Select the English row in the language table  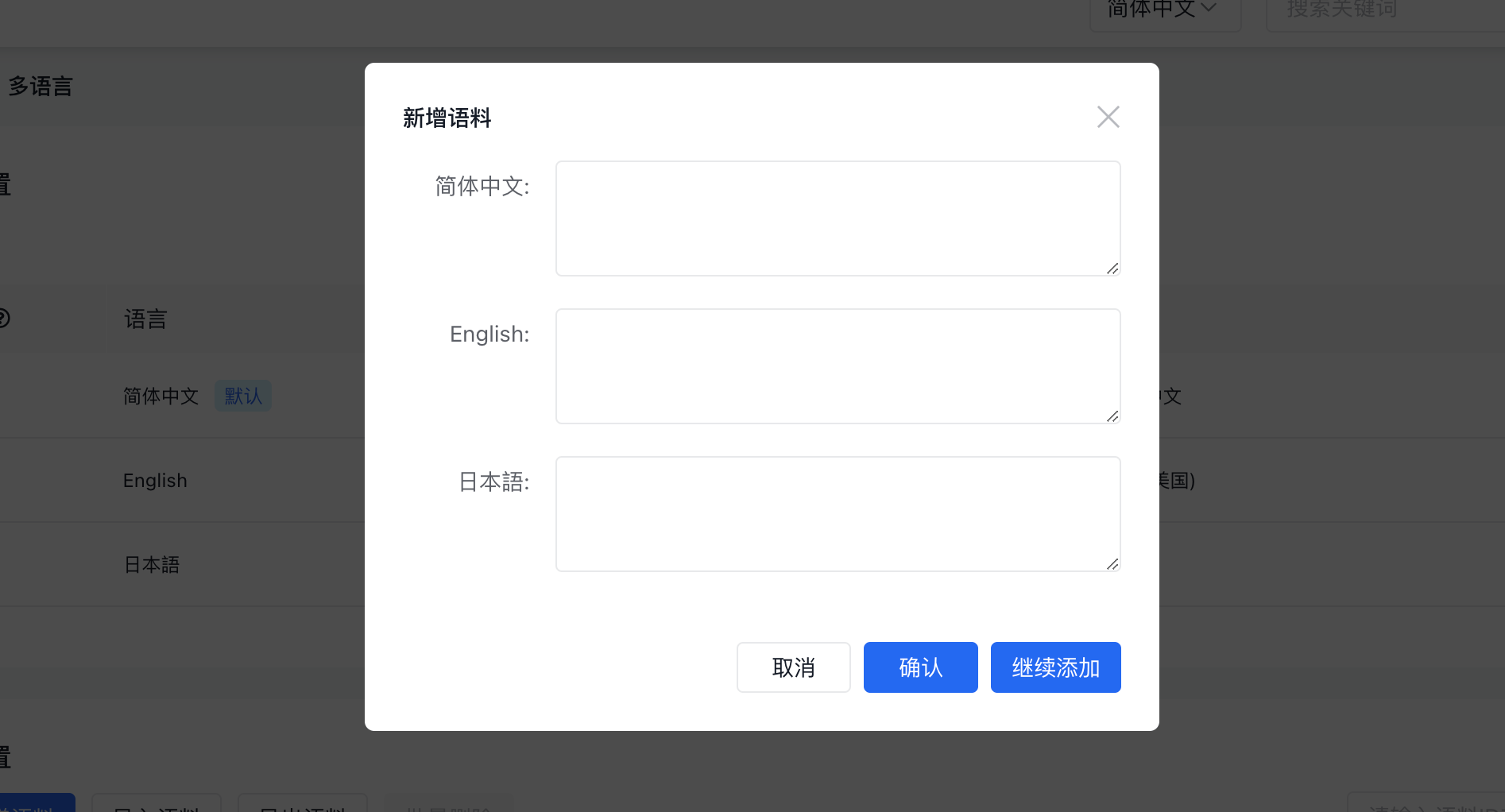154,480
